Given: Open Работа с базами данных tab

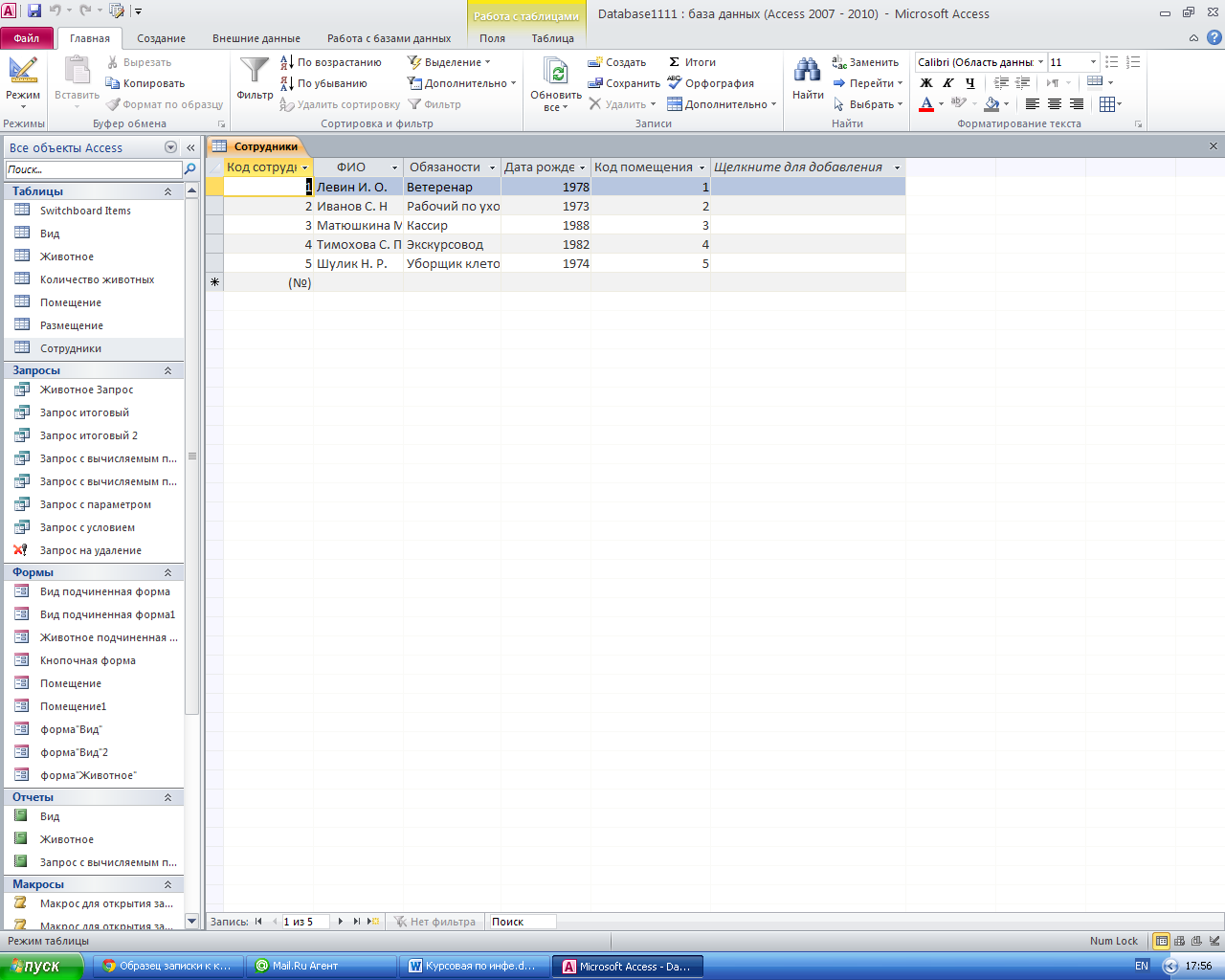Looking at the screenshot, I should coord(389,38).
